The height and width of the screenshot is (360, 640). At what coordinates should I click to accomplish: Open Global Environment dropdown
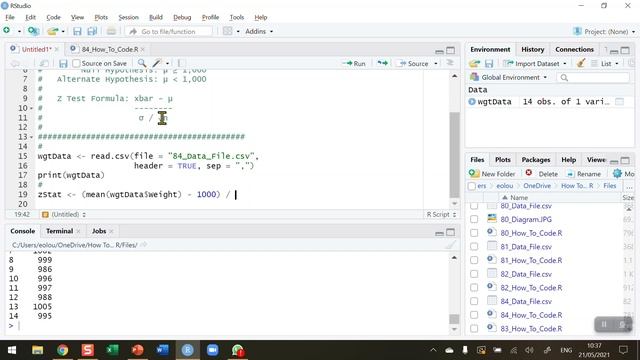[509, 77]
